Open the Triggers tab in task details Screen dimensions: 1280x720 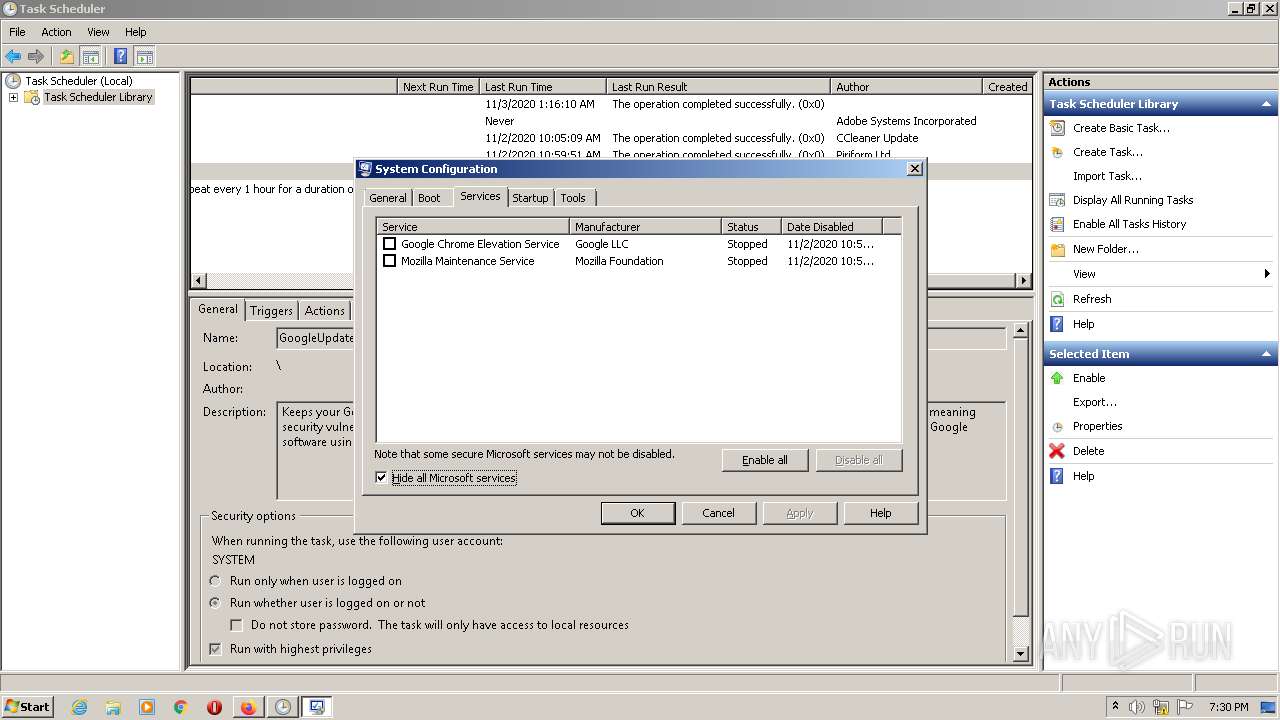[x=271, y=311]
